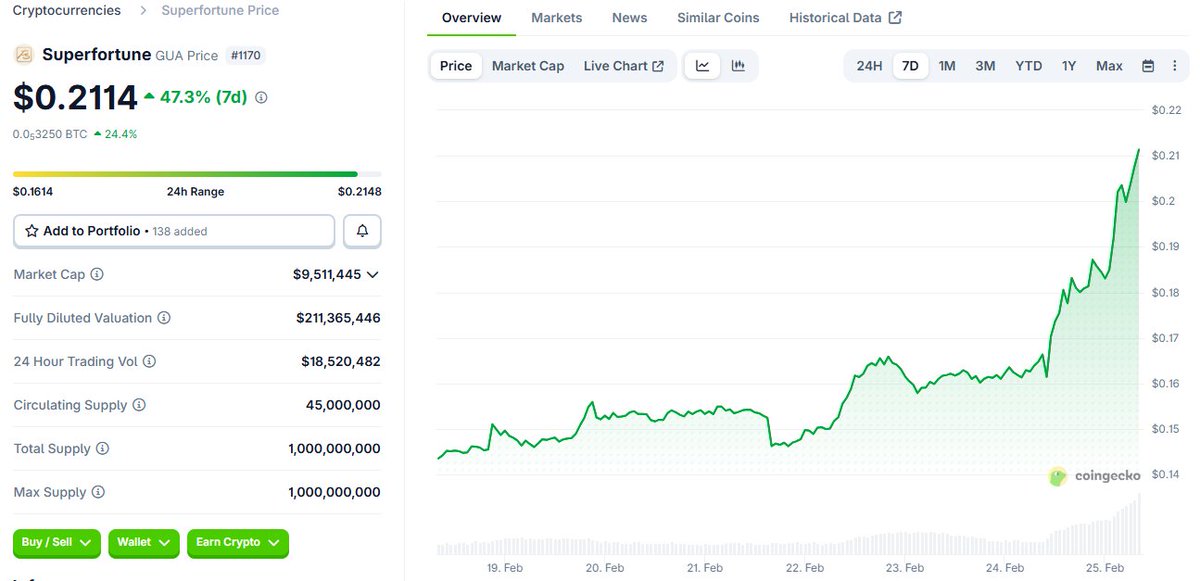Open the Historical Data tab
Screen dimensions: 1200x581
pos(836,17)
